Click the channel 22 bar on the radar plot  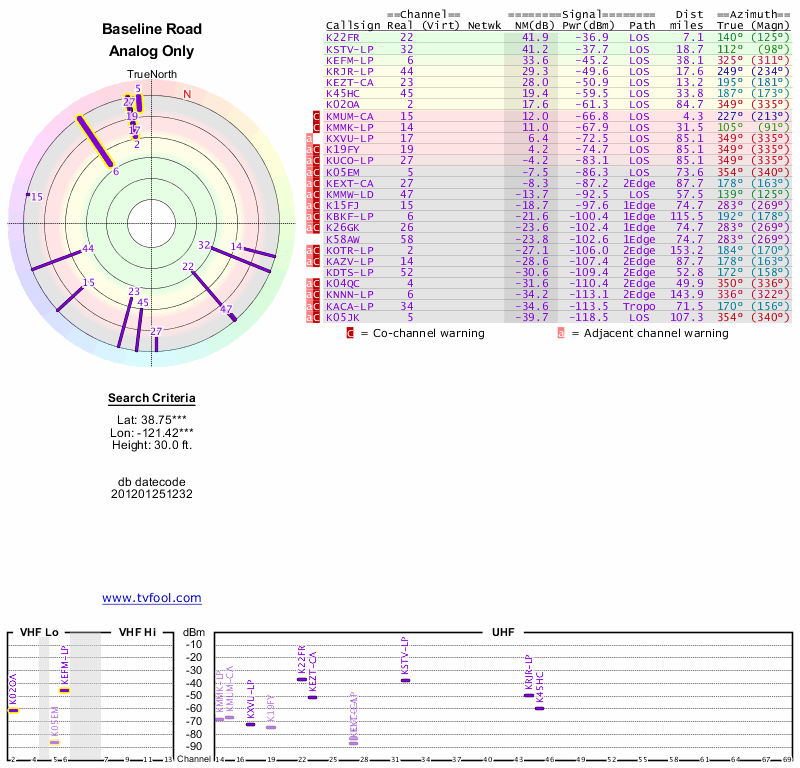[207, 288]
